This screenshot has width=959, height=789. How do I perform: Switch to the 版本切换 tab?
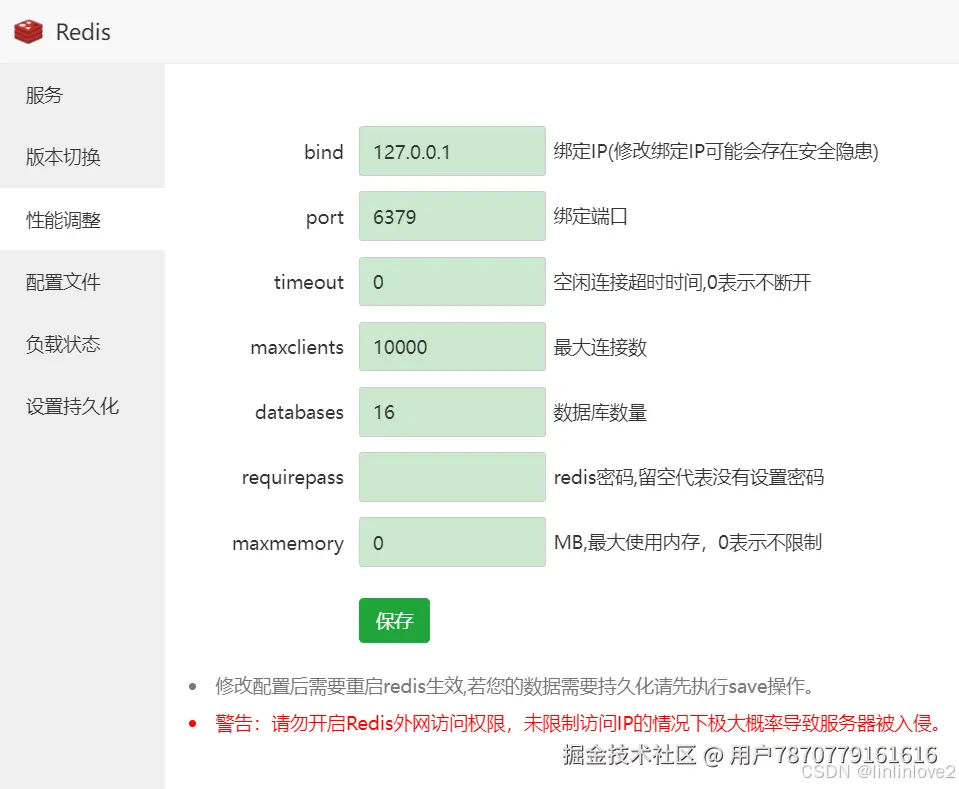point(82,157)
